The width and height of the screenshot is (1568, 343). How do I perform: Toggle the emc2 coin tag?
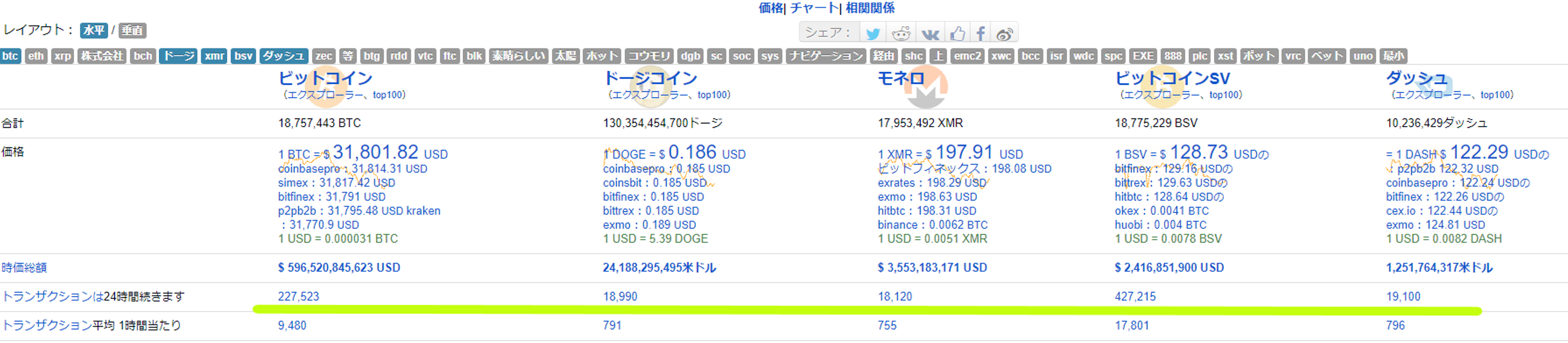click(967, 56)
